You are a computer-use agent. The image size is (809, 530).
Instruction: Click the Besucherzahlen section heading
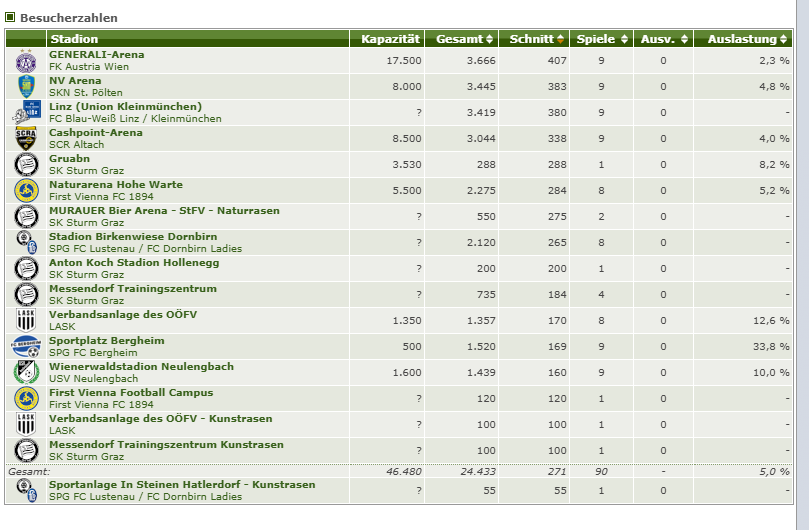click(69, 18)
